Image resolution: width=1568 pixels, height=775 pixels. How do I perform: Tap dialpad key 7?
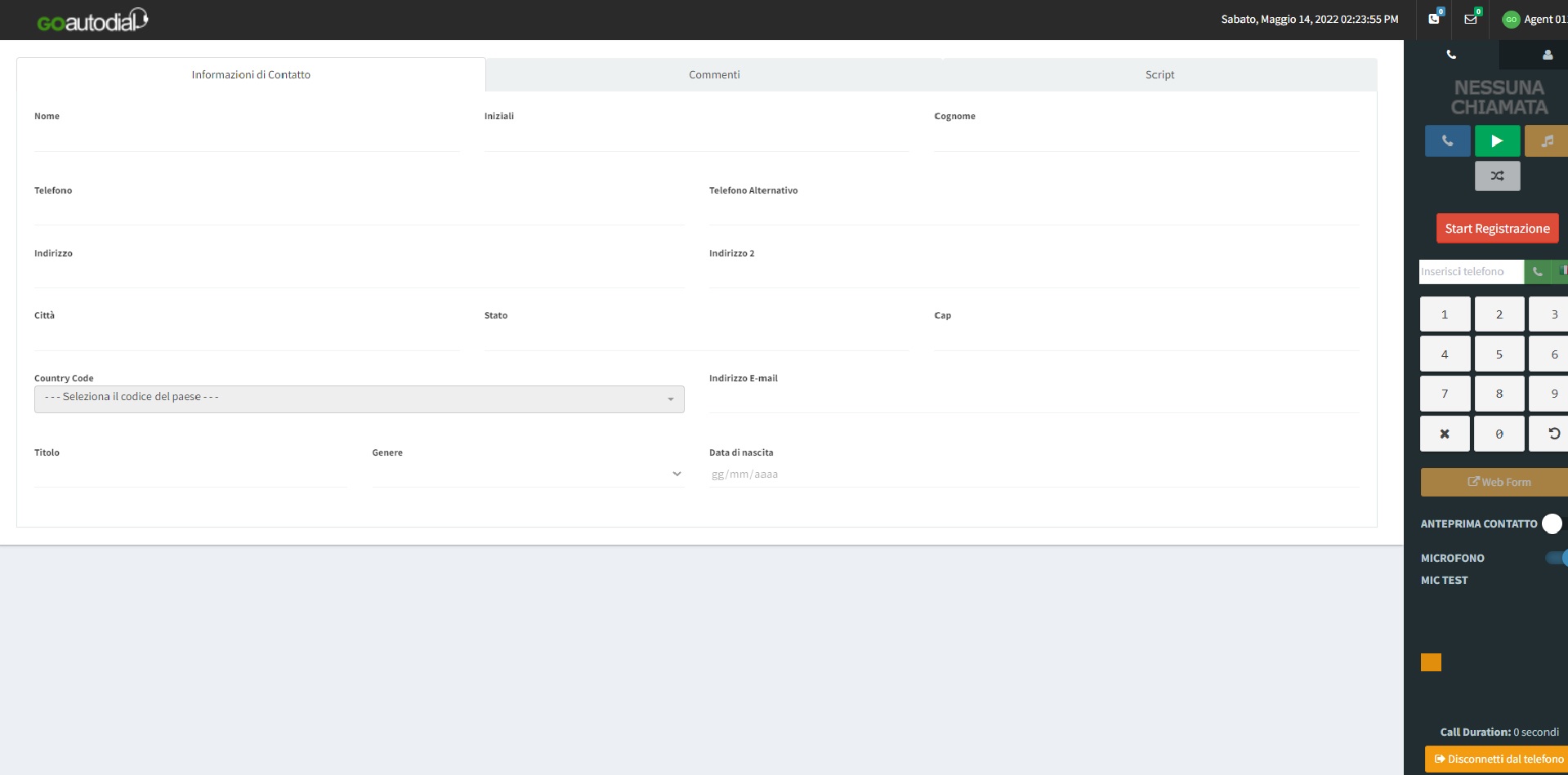click(x=1445, y=394)
